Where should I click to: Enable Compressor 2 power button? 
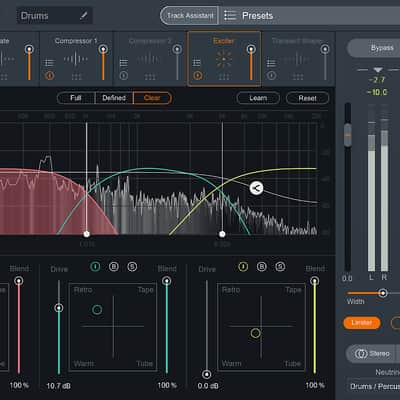click(124, 76)
